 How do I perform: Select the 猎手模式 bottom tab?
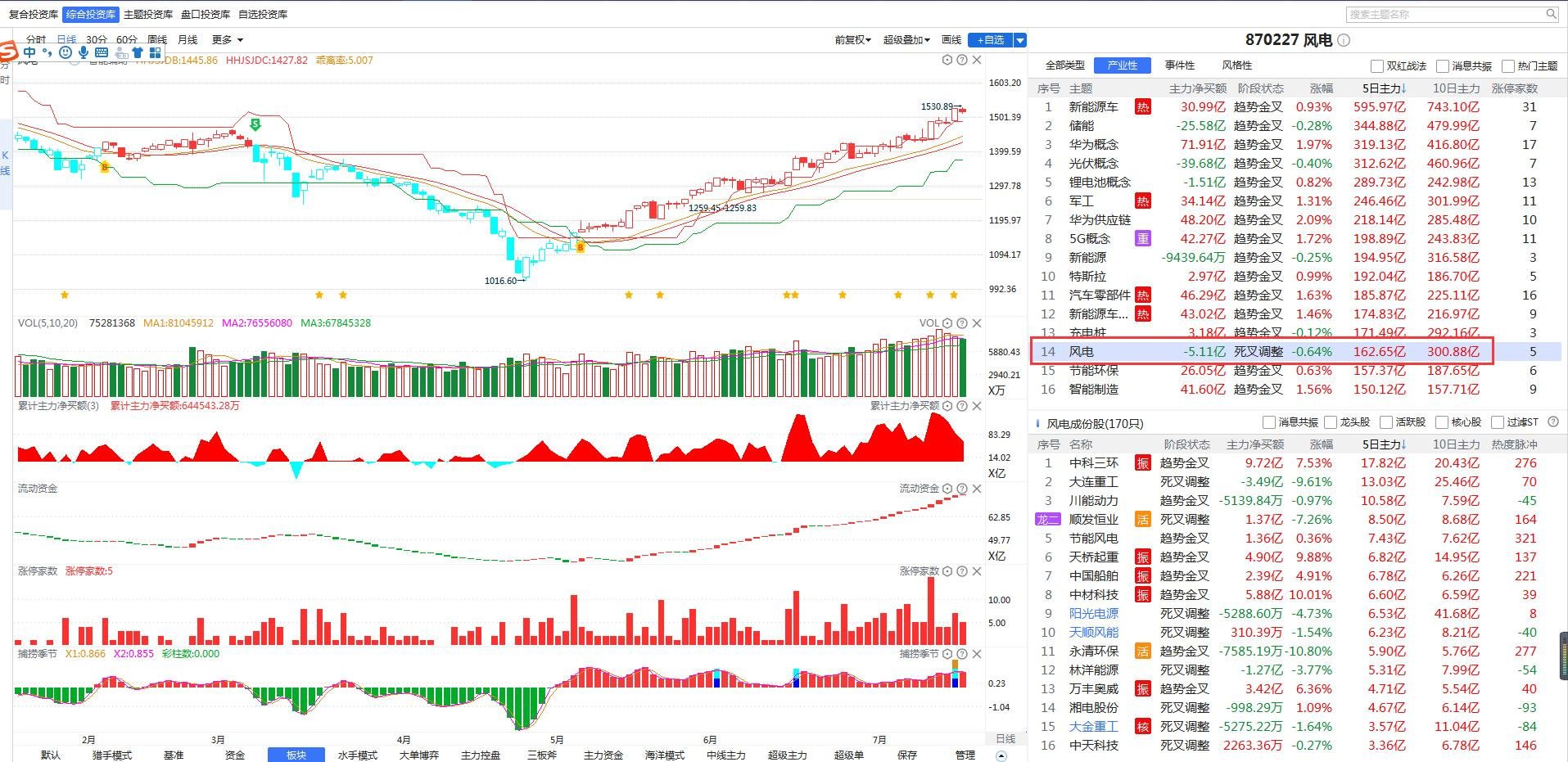(112, 755)
